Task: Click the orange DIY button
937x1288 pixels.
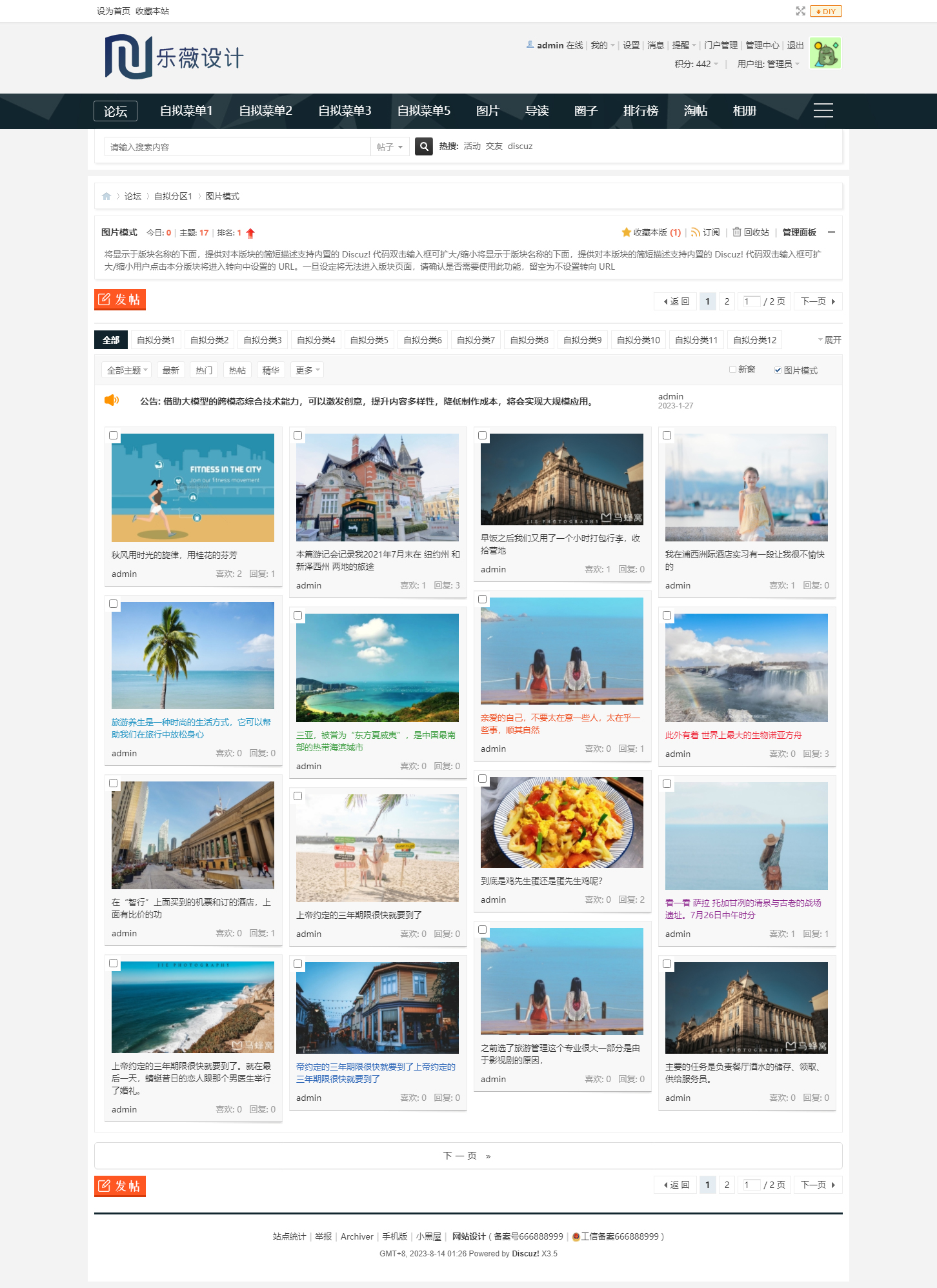Action: click(x=826, y=11)
